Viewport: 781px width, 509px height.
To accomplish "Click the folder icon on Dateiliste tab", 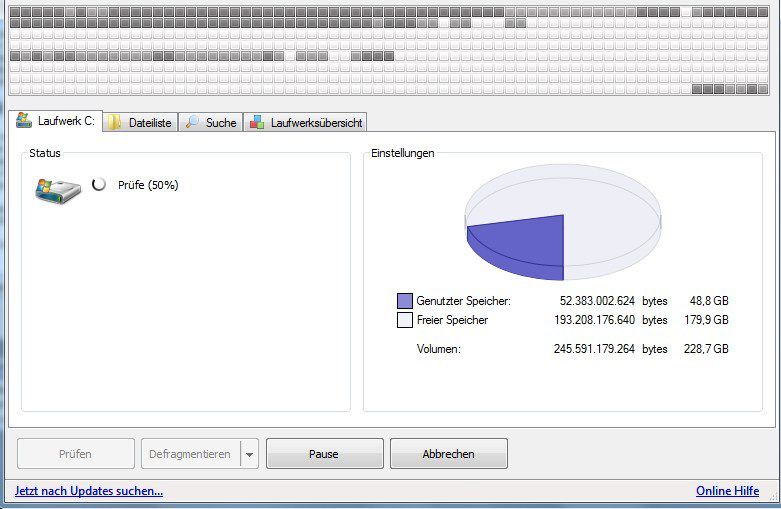I will [115, 123].
